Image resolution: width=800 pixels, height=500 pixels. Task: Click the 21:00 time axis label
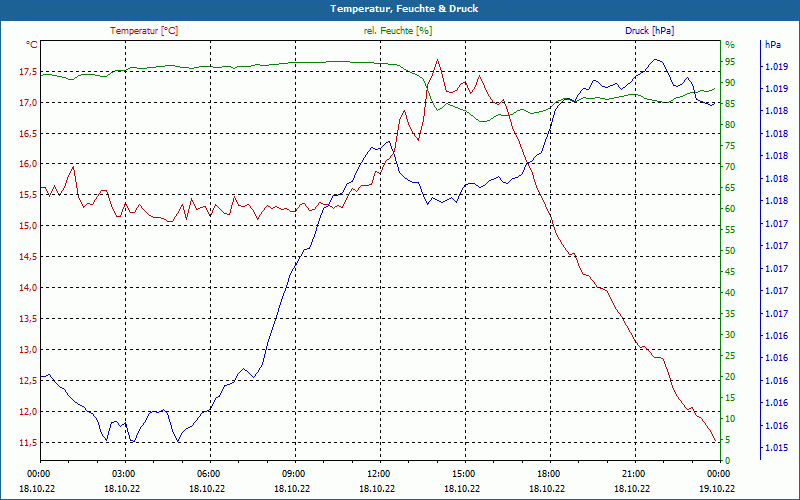pos(633,473)
